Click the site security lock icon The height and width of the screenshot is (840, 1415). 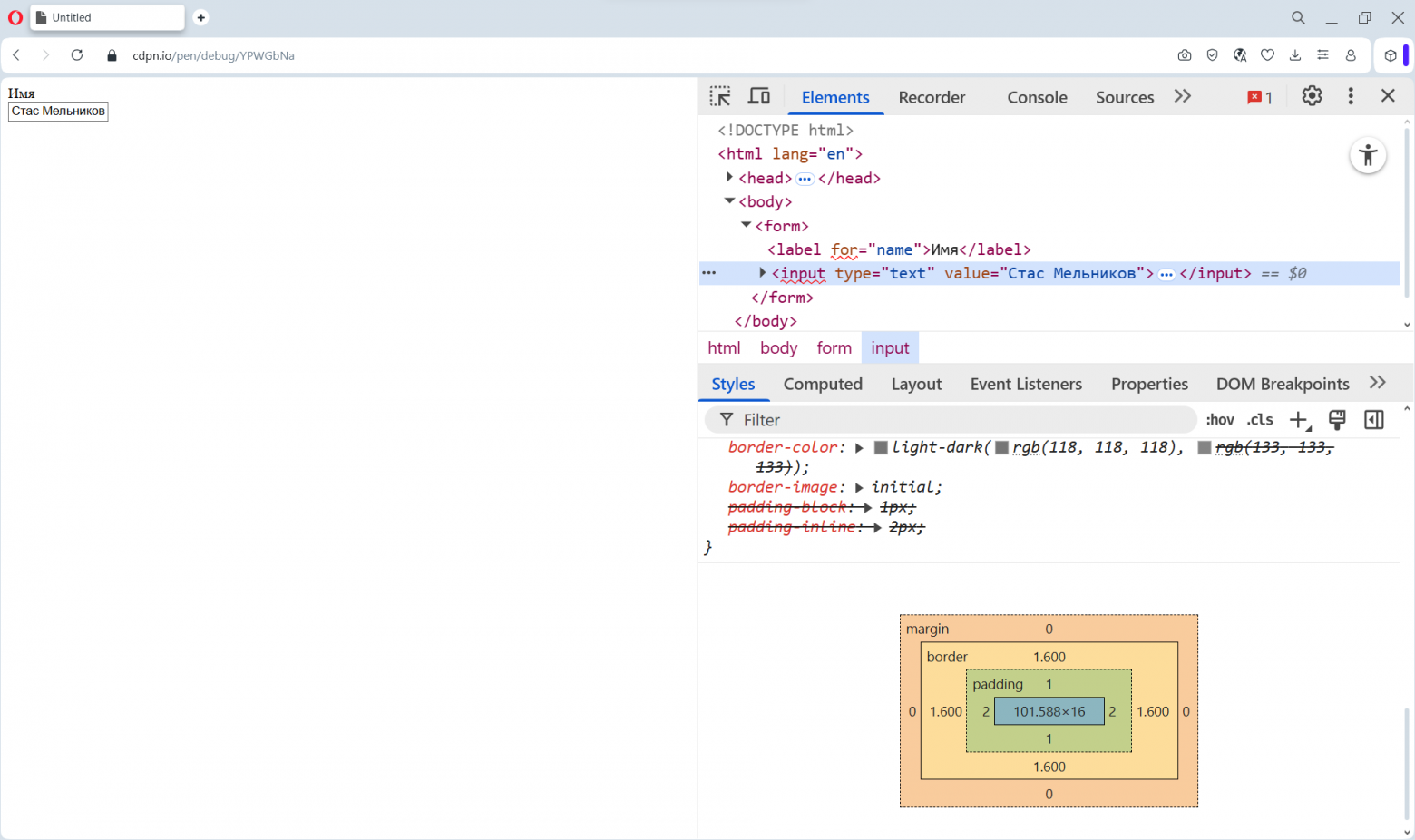pyautogui.click(x=112, y=55)
